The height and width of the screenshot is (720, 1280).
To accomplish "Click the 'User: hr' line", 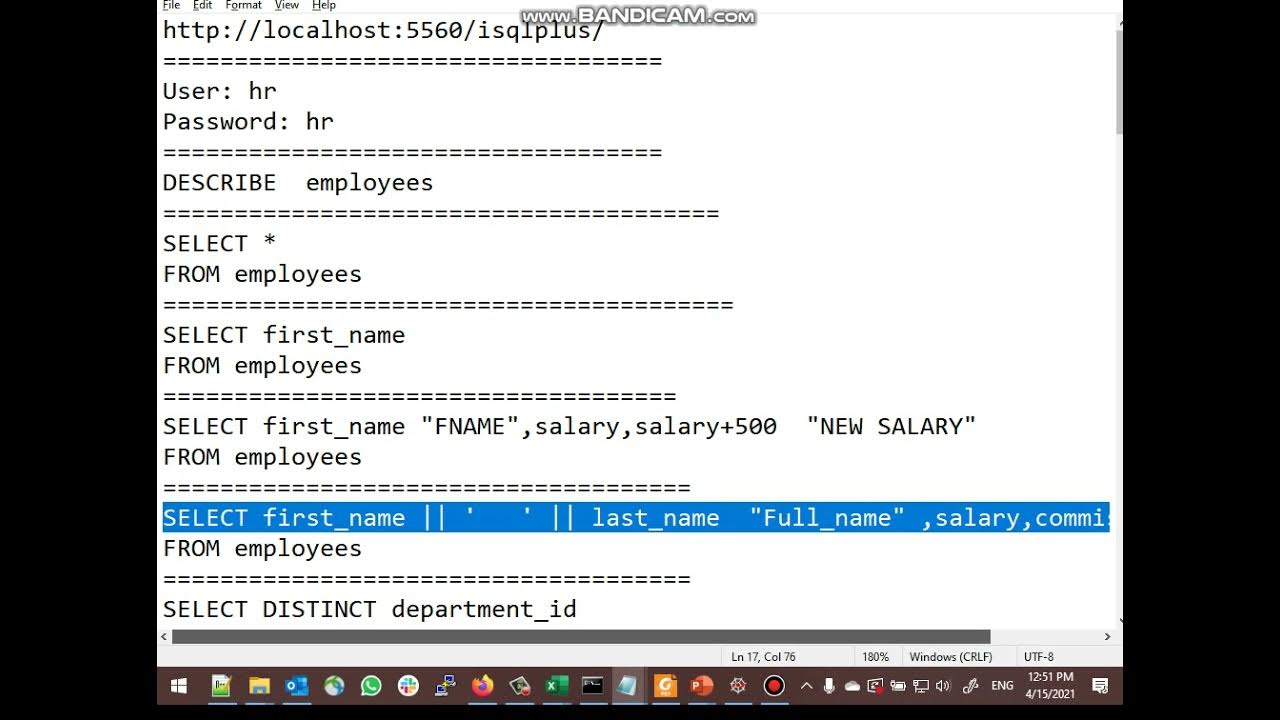I will pyautogui.click(x=220, y=91).
